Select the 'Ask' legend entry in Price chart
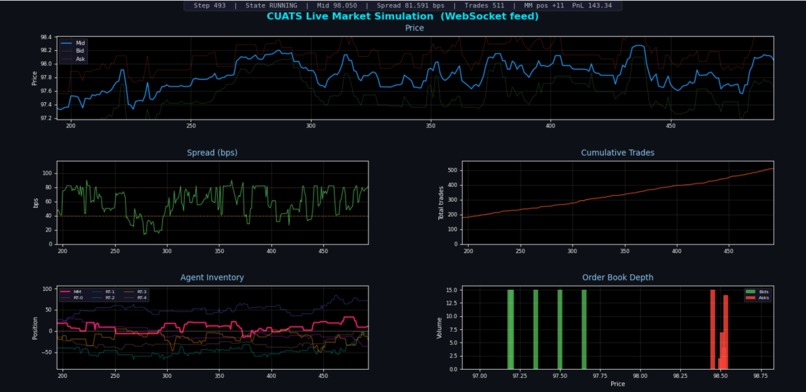Screen dimensions: 806x392 coord(73,59)
